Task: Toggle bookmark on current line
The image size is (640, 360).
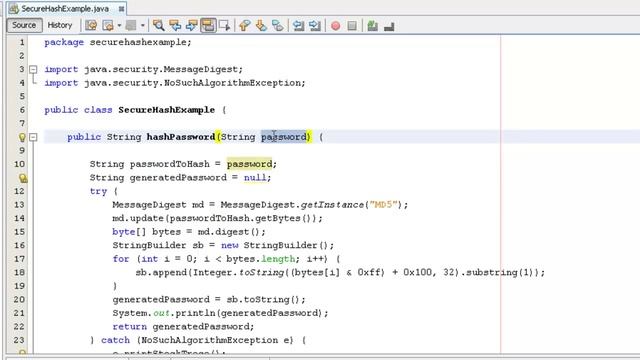Action: (278, 26)
